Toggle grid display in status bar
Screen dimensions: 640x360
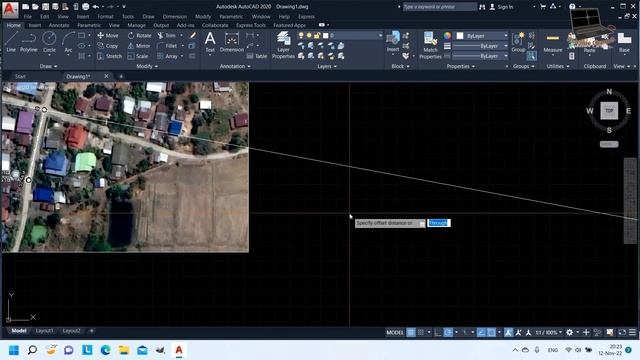pos(411,333)
